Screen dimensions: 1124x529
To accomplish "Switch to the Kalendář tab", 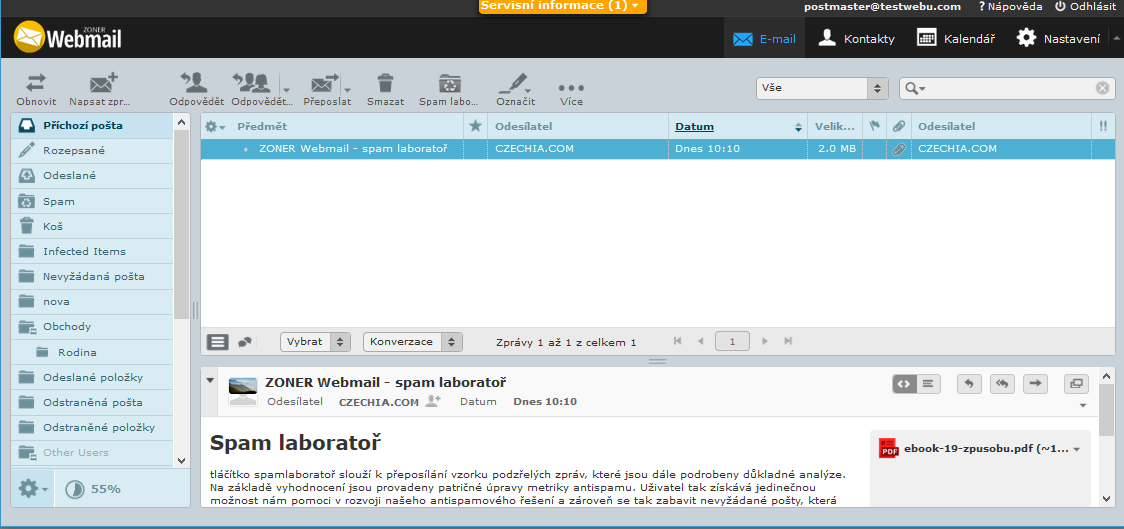I will pyautogui.click(x=955, y=39).
